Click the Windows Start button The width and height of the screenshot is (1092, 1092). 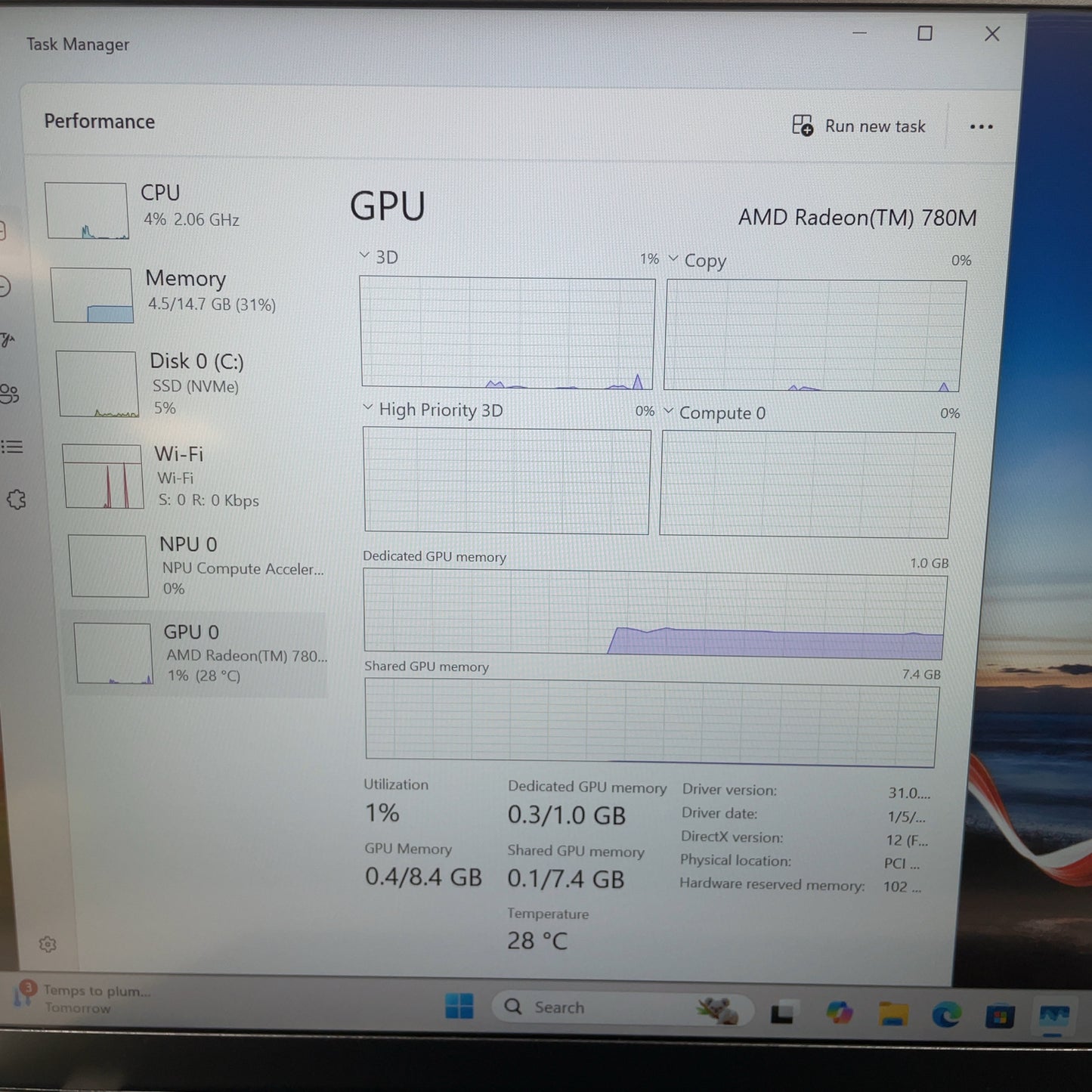tap(459, 1006)
